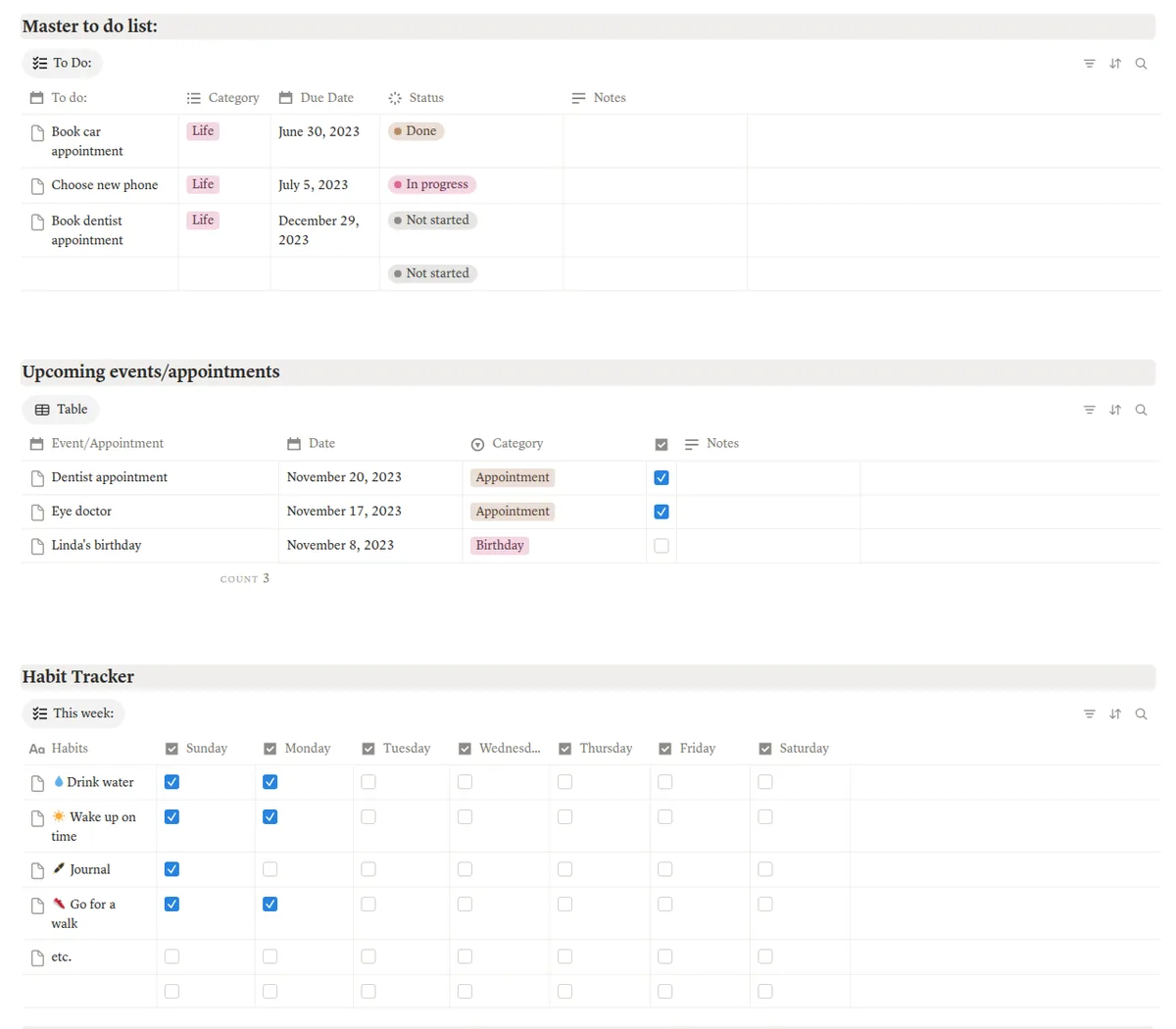Open the Wednesday column header
Viewport: 1176px width, 1029px height.
click(500, 749)
